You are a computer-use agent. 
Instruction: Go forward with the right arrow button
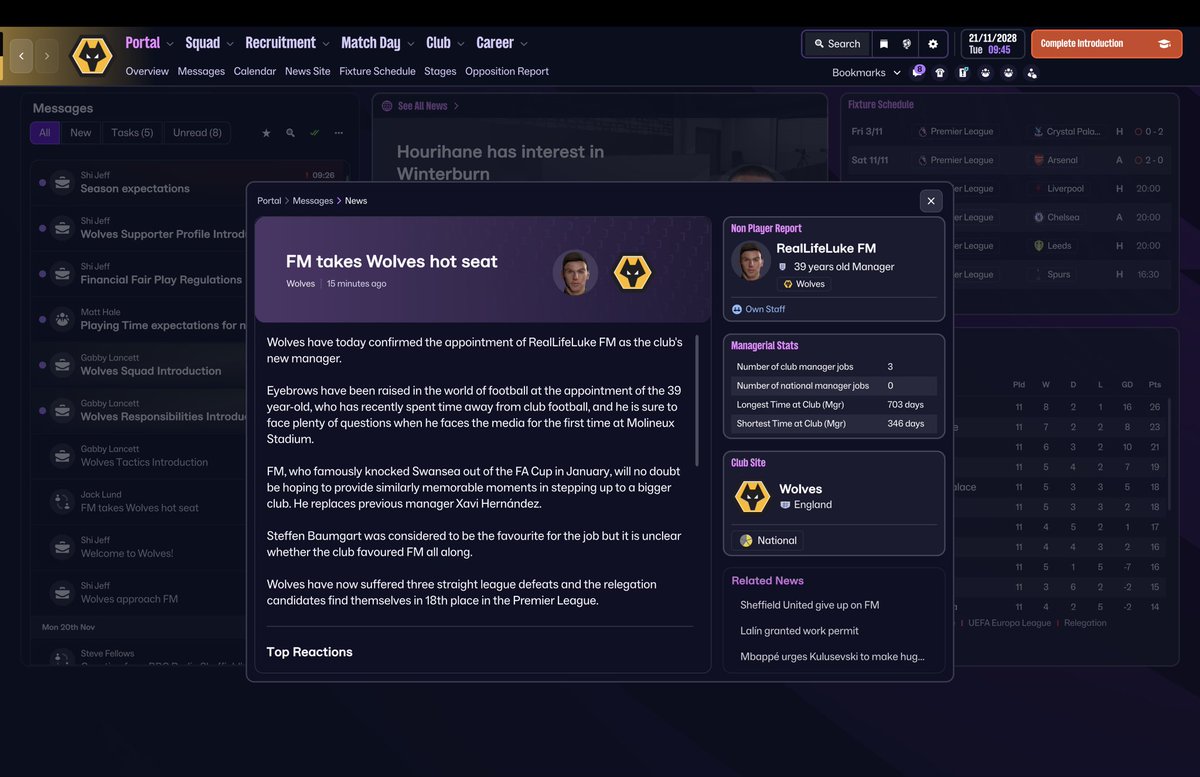point(46,56)
